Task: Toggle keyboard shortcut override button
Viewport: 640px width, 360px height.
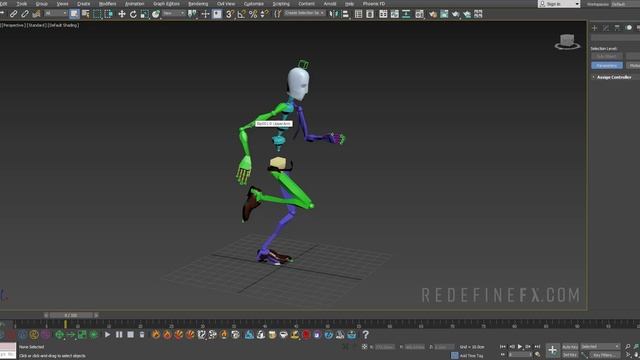Action: (x=217, y=14)
